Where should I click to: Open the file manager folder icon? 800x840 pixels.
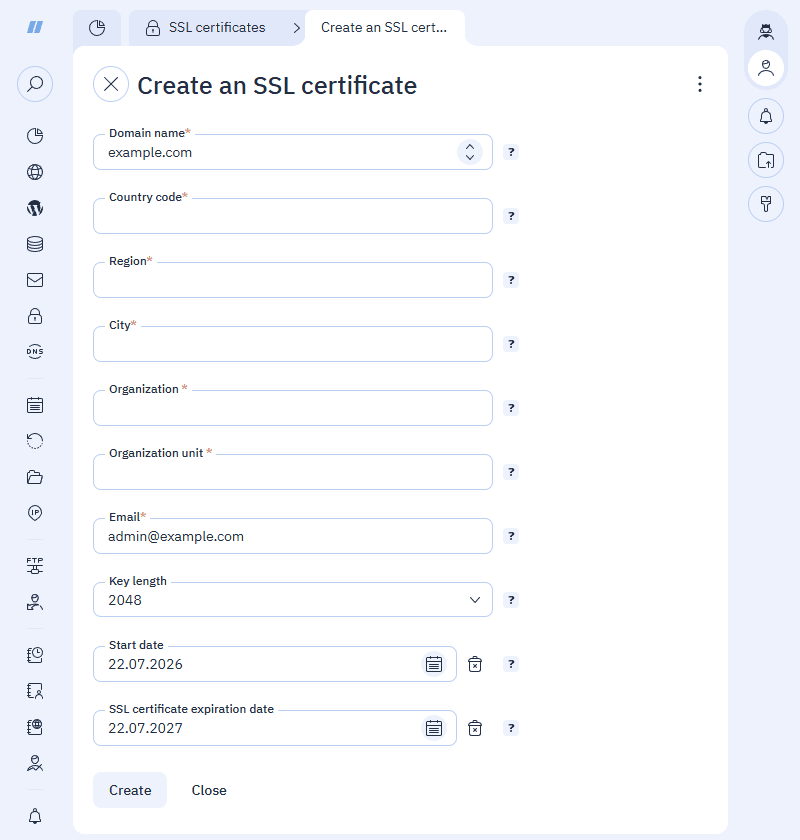point(35,477)
